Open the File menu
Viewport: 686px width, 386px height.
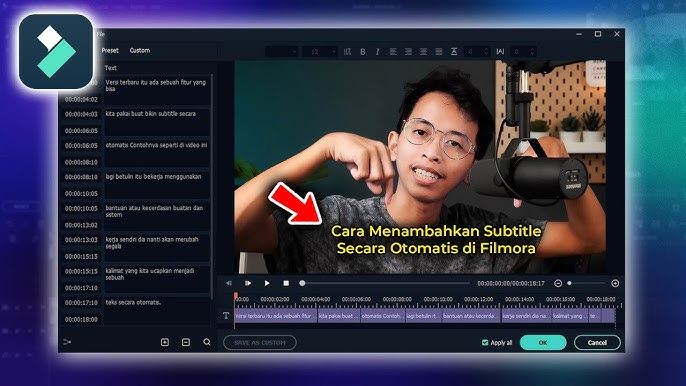pyautogui.click(x=101, y=34)
